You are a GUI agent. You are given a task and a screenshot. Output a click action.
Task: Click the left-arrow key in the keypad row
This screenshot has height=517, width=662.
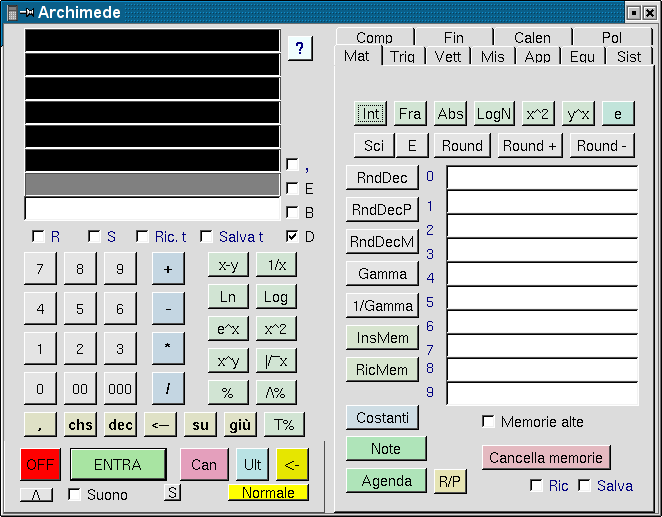pyautogui.click(x=160, y=424)
